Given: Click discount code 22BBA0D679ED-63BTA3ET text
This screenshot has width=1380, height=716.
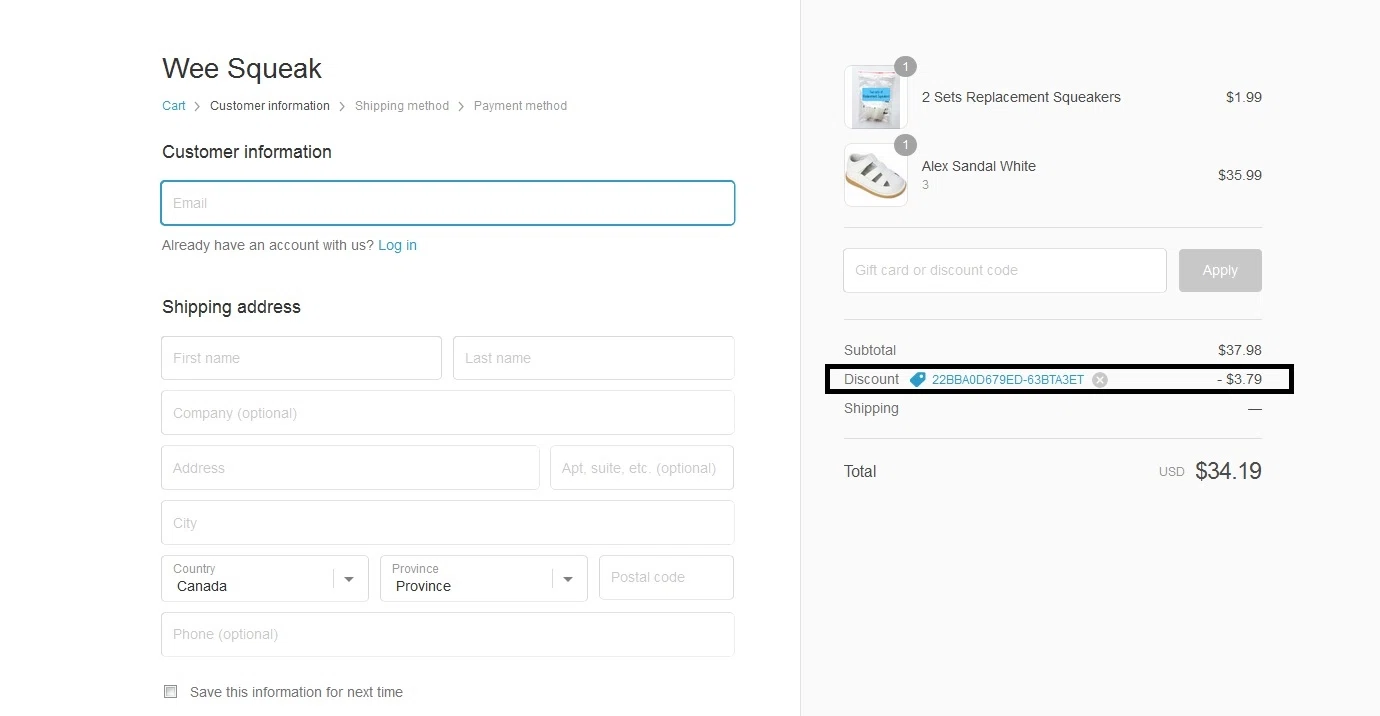Looking at the screenshot, I should pos(1008,380).
